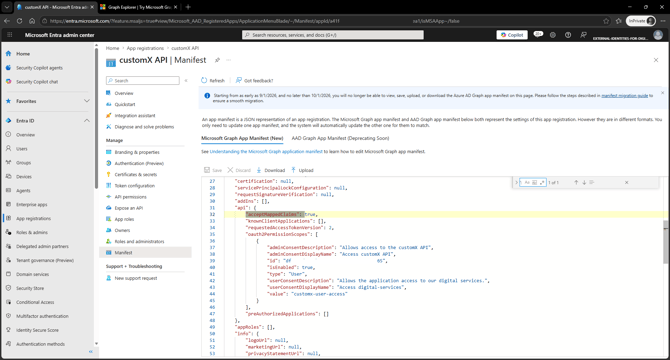Close the Manifest blade with the X
The image size is (670, 360).
656,60
